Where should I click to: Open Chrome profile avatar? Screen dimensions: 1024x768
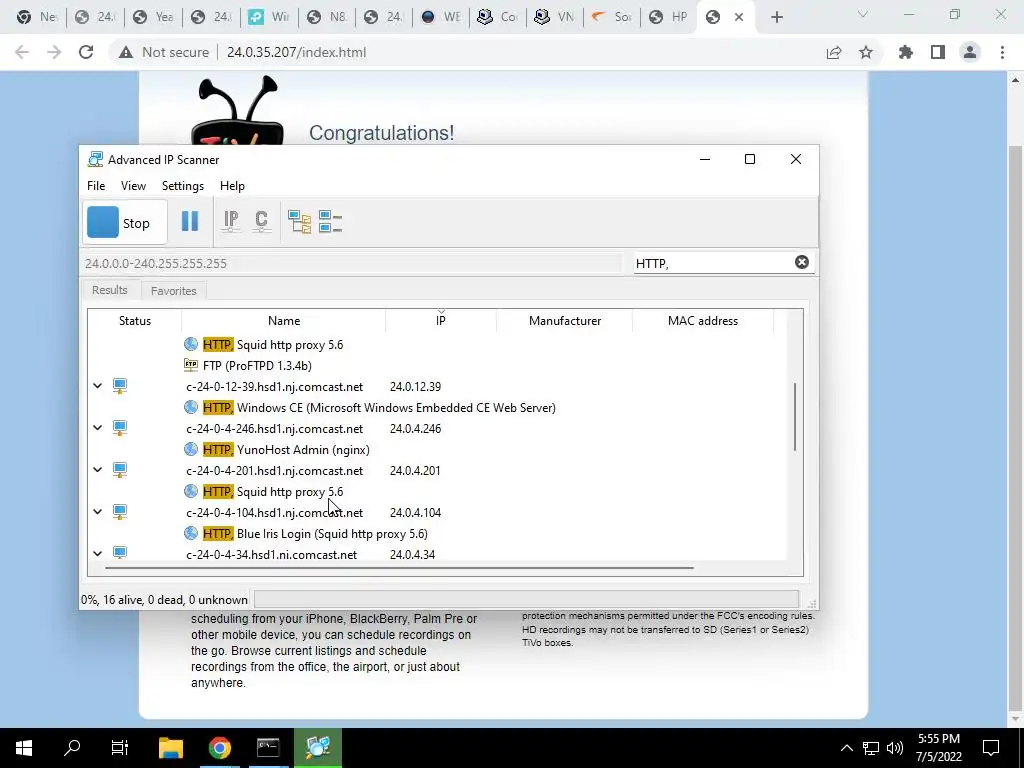pyautogui.click(x=970, y=52)
